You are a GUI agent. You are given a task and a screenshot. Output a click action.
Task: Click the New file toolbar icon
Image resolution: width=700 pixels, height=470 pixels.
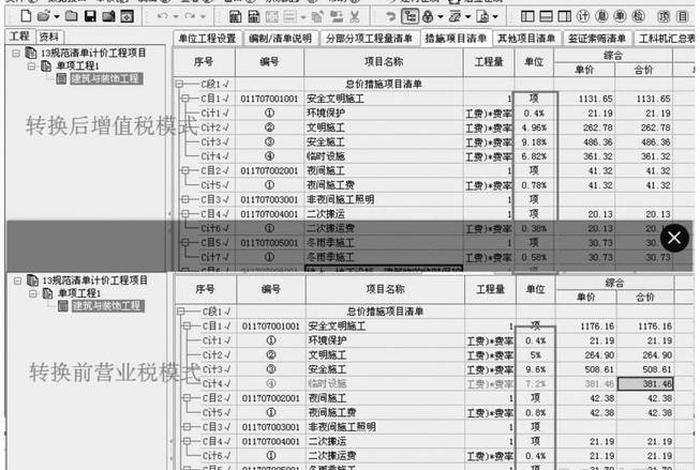click(26, 17)
